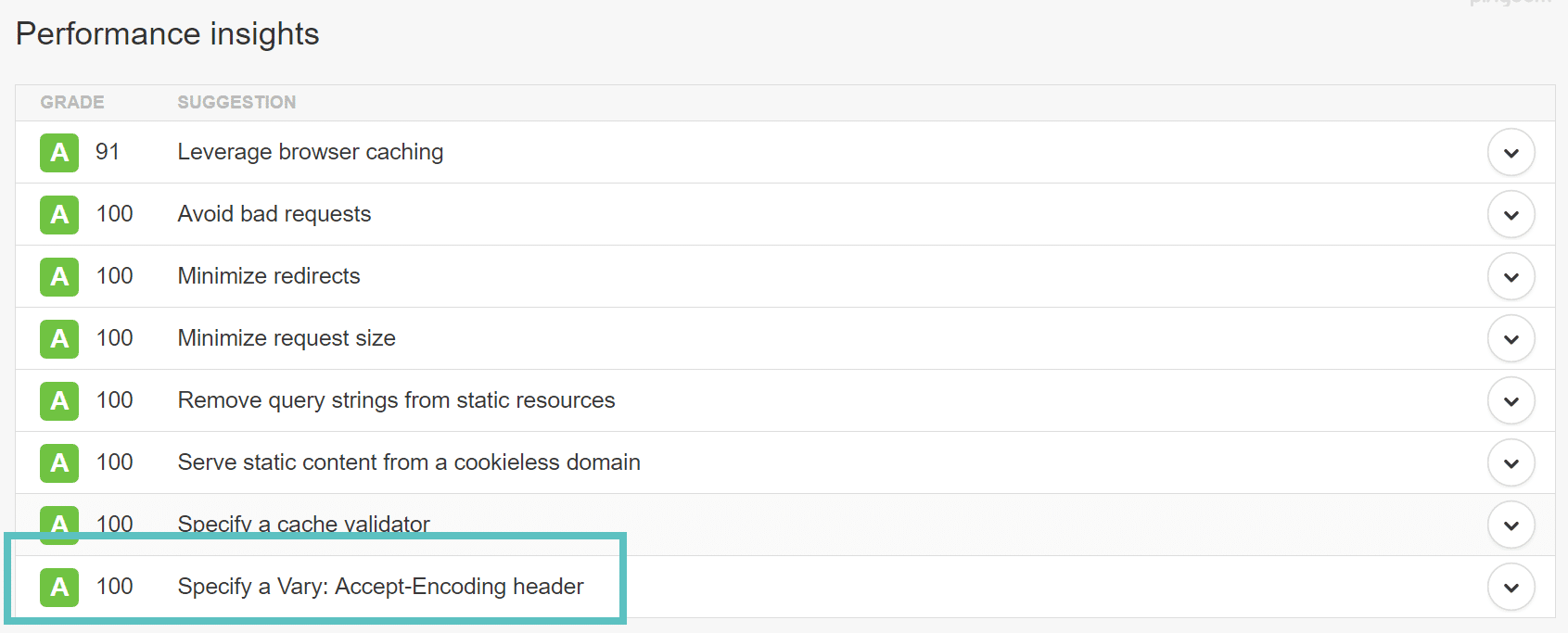
Task: Expand the Leverage browser caching suggestion
Action: pos(1511,152)
